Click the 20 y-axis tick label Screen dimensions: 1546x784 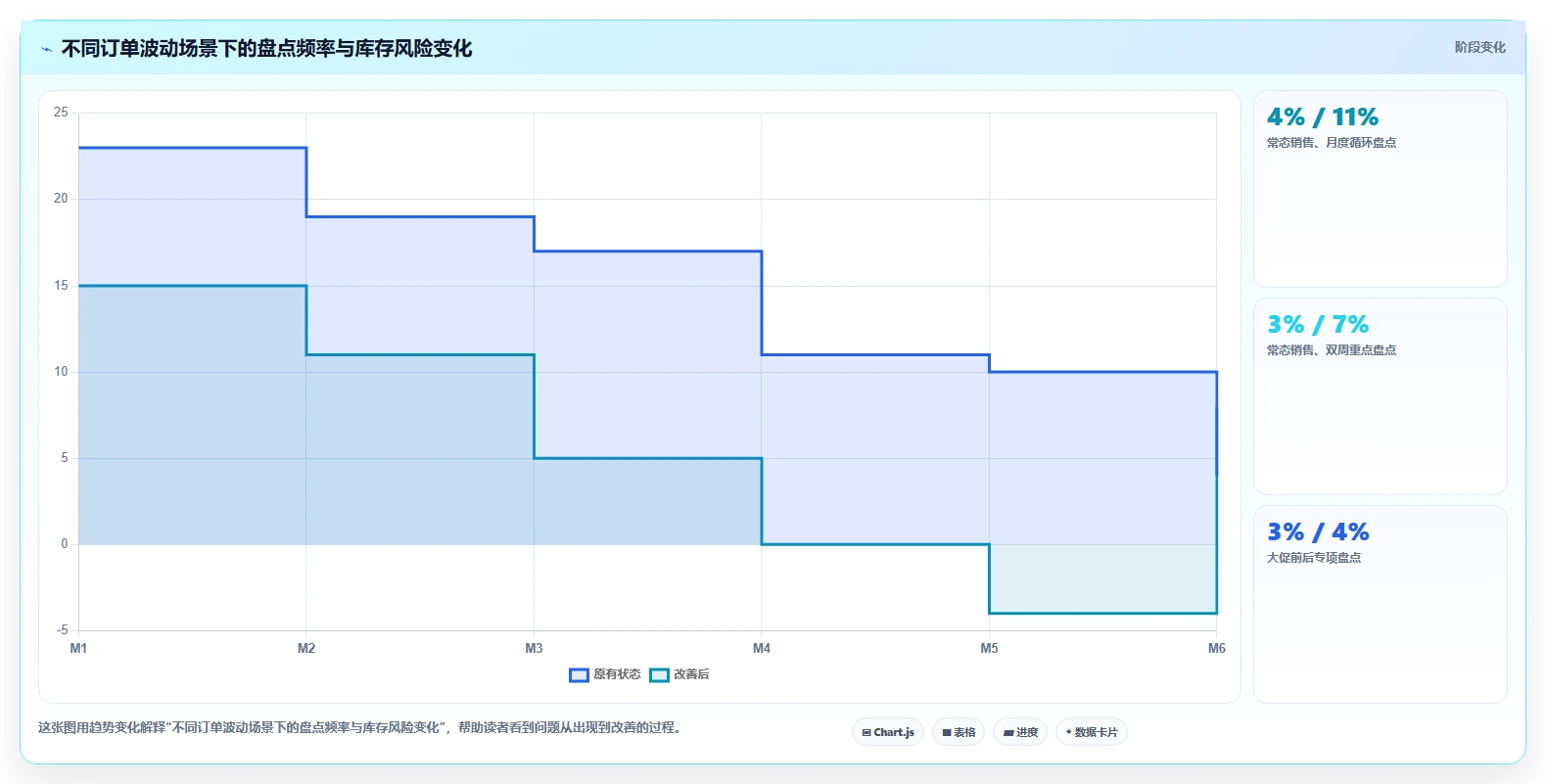[x=61, y=199]
